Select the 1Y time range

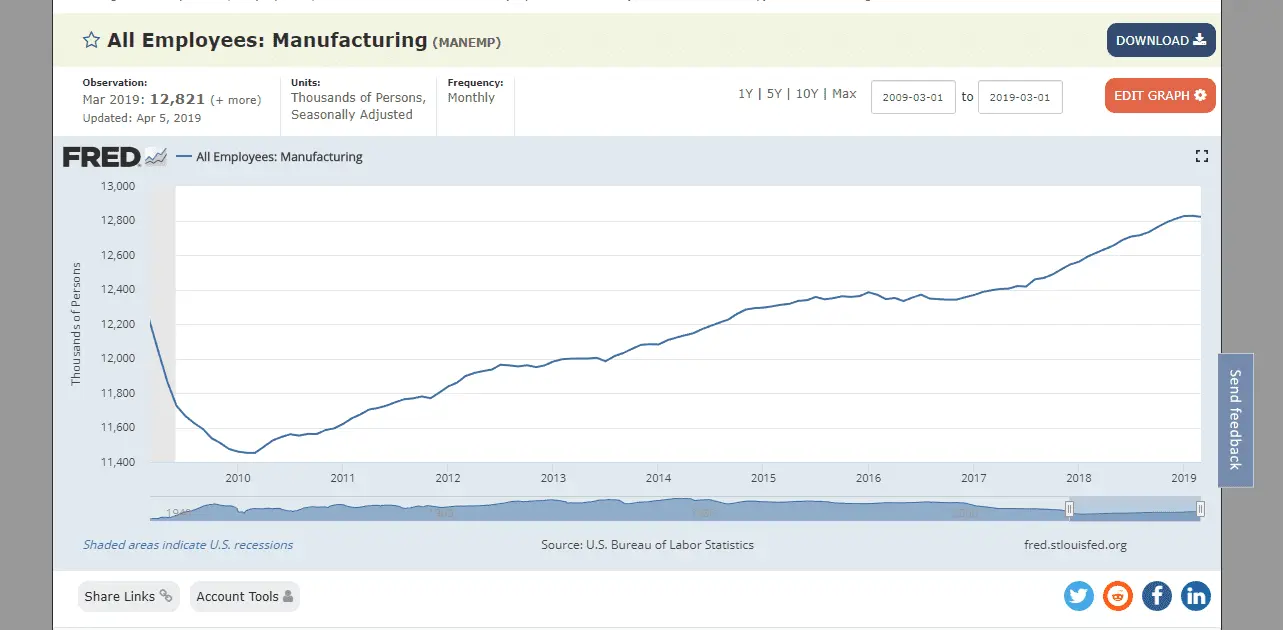pyautogui.click(x=745, y=94)
